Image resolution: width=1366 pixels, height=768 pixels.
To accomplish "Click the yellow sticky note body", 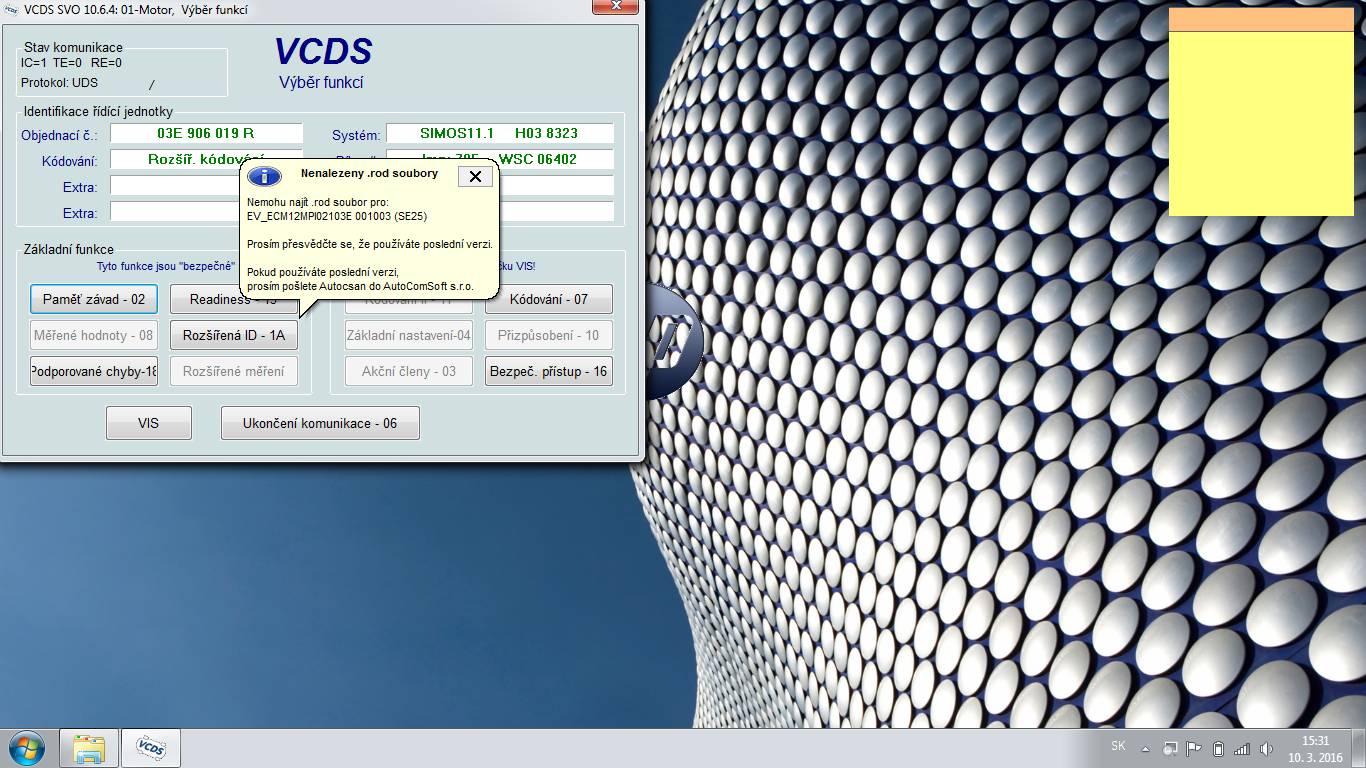I will [1261, 123].
